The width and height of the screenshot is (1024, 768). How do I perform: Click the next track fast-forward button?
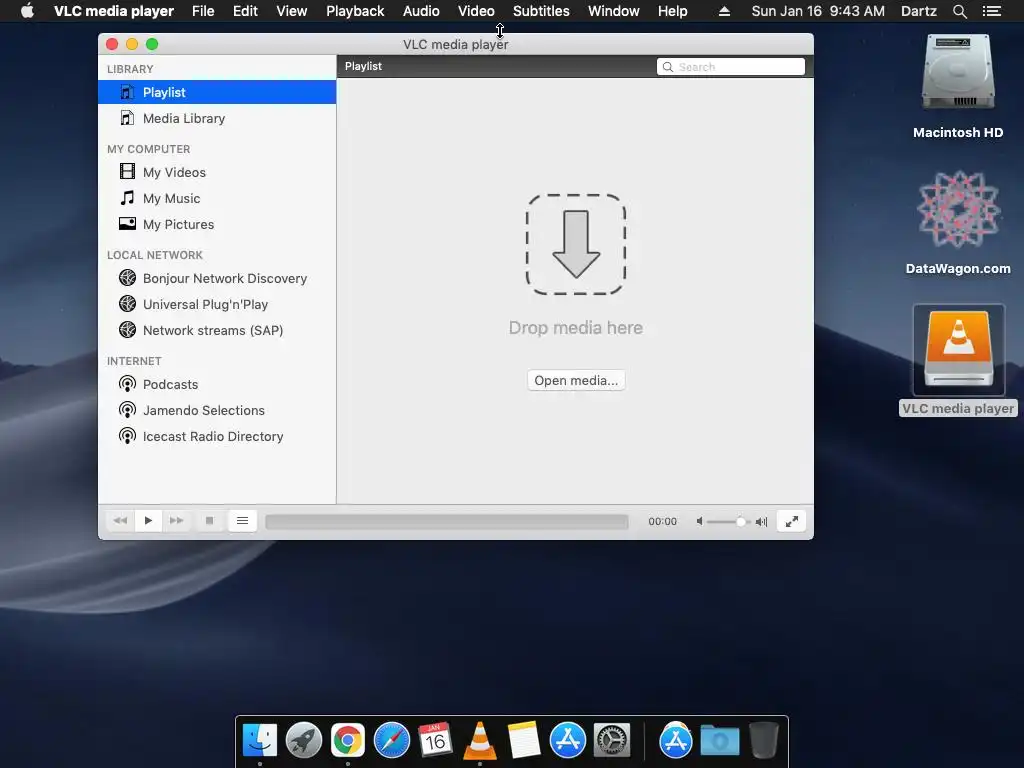176,520
